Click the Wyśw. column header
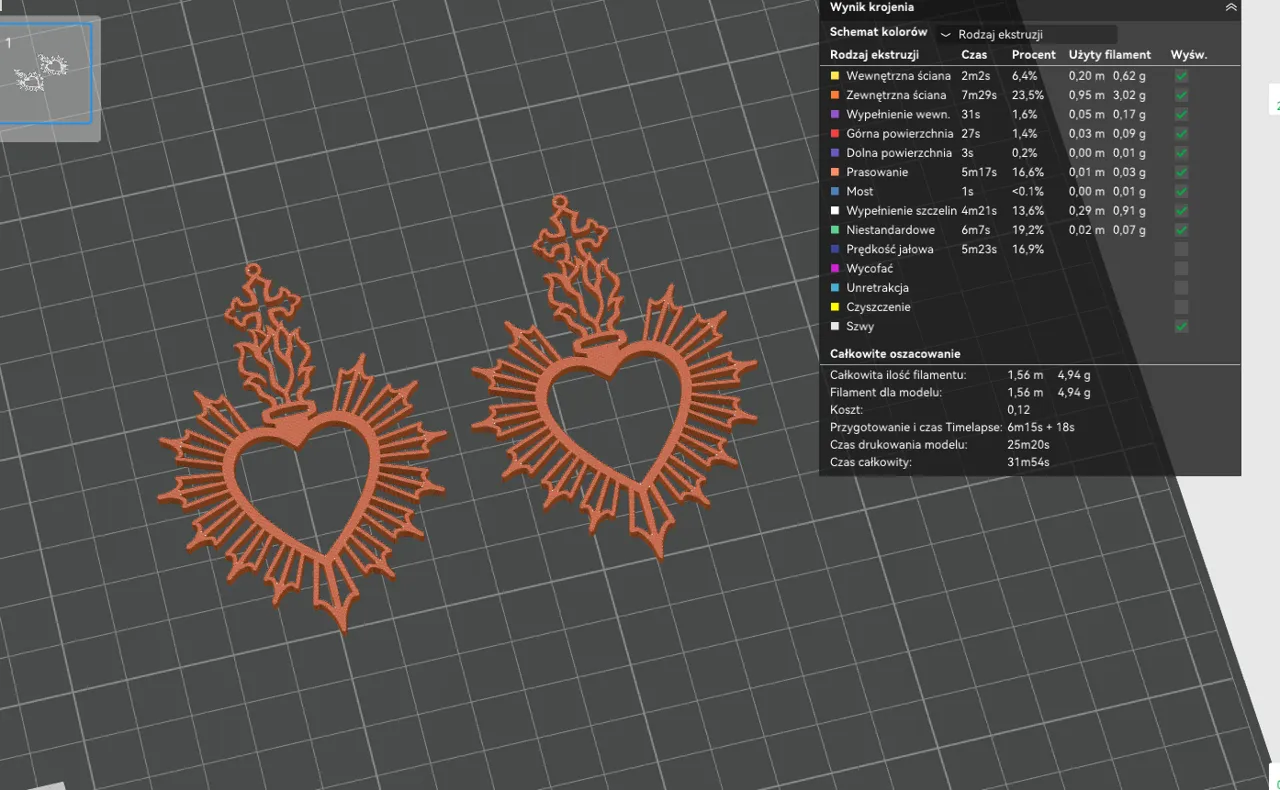The height and width of the screenshot is (790, 1280). pos(1189,55)
